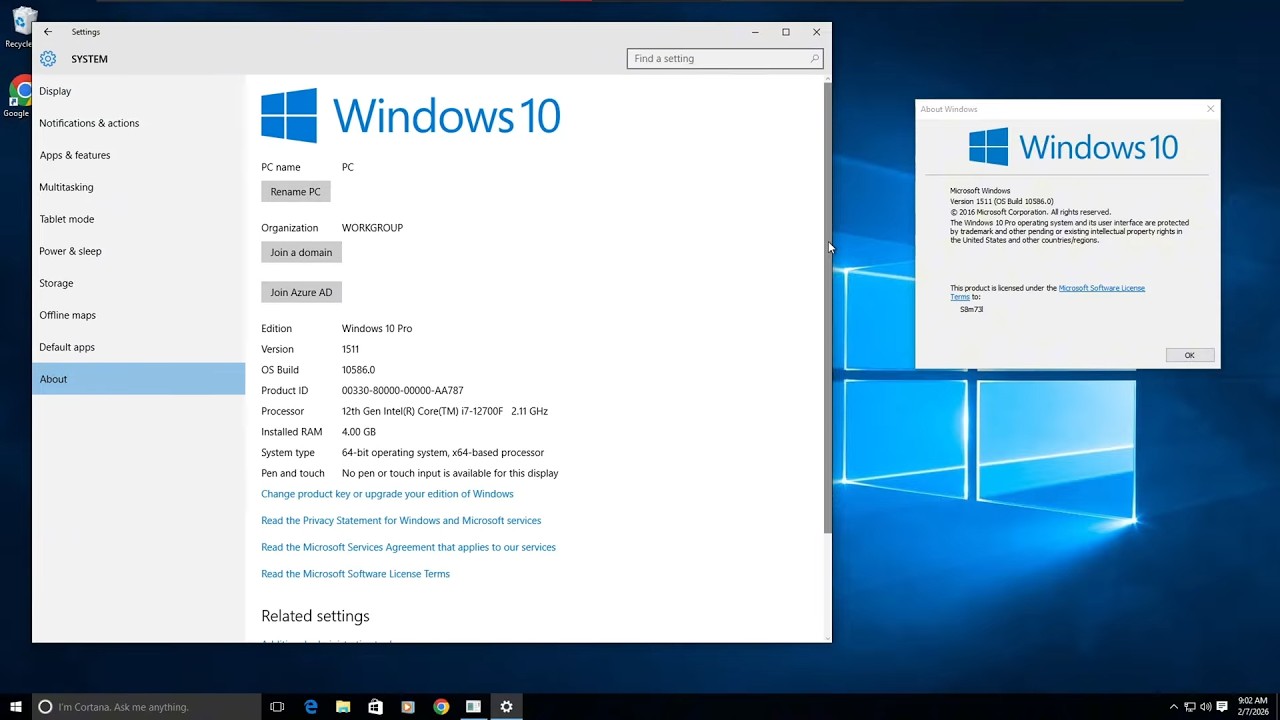Viewport: 1280px width, 720px height.
Task: Open Default apps settings
Action: (x=138, y=347)
